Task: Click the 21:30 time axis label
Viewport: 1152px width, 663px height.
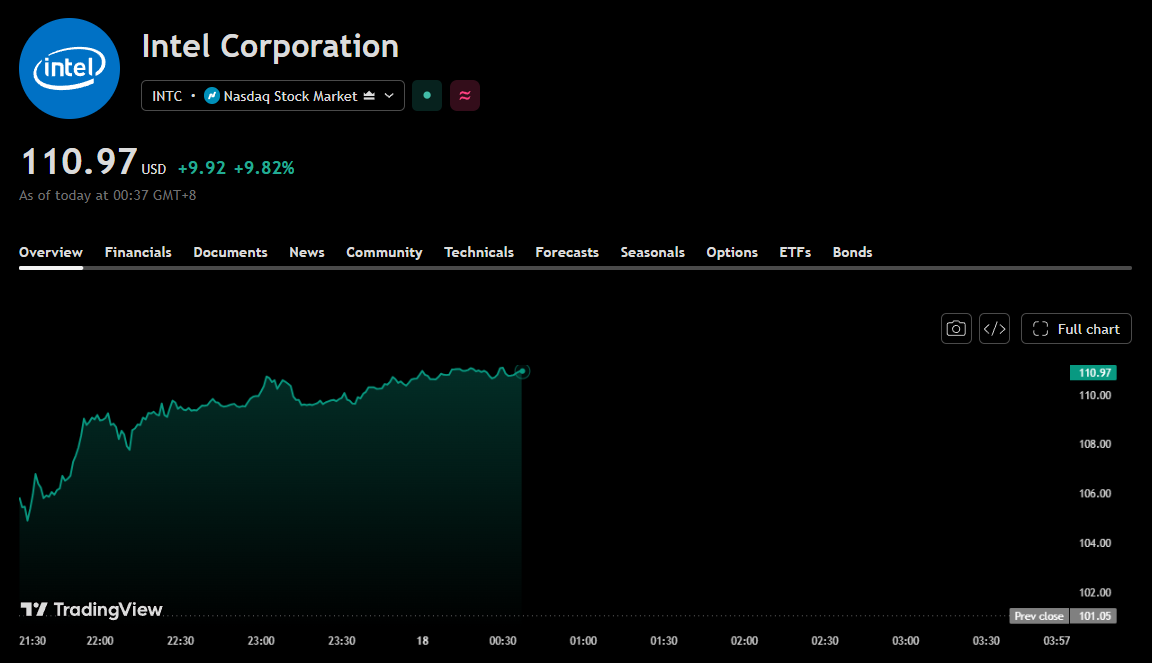Action: tap(32, 641)
